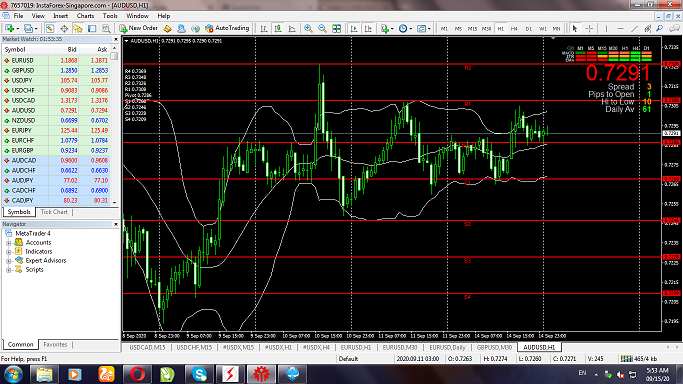Switch timeframe to W1

click(542, 28)
